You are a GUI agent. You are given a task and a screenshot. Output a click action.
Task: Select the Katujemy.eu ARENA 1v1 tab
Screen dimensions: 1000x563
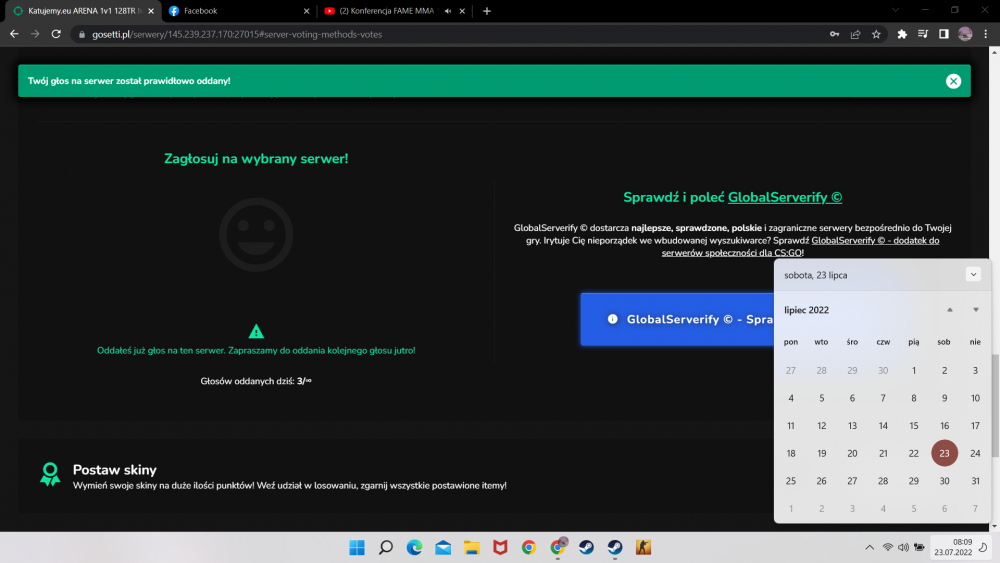83,11
